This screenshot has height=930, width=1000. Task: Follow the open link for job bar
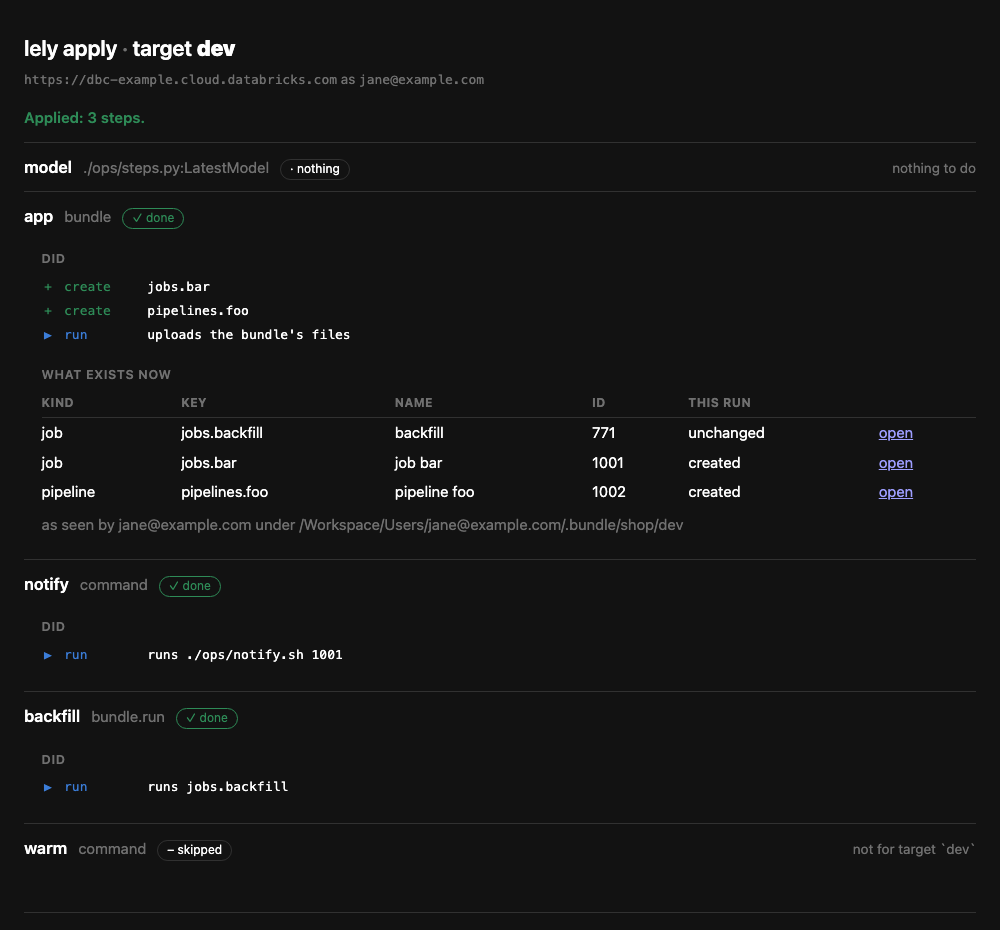point(895,463)
